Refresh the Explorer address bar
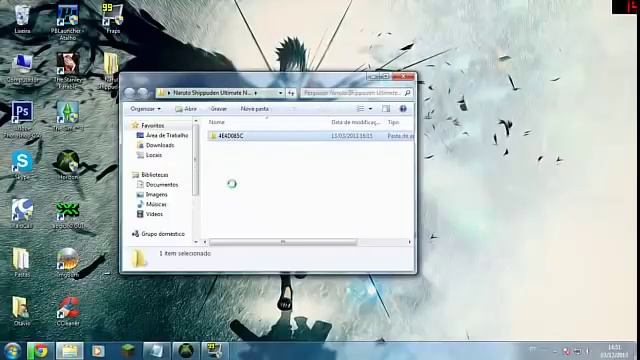 (x=291, y=93)
